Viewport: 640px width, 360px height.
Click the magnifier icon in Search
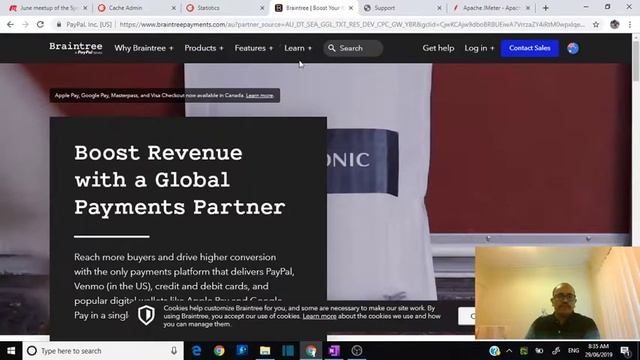pos(332,48)
